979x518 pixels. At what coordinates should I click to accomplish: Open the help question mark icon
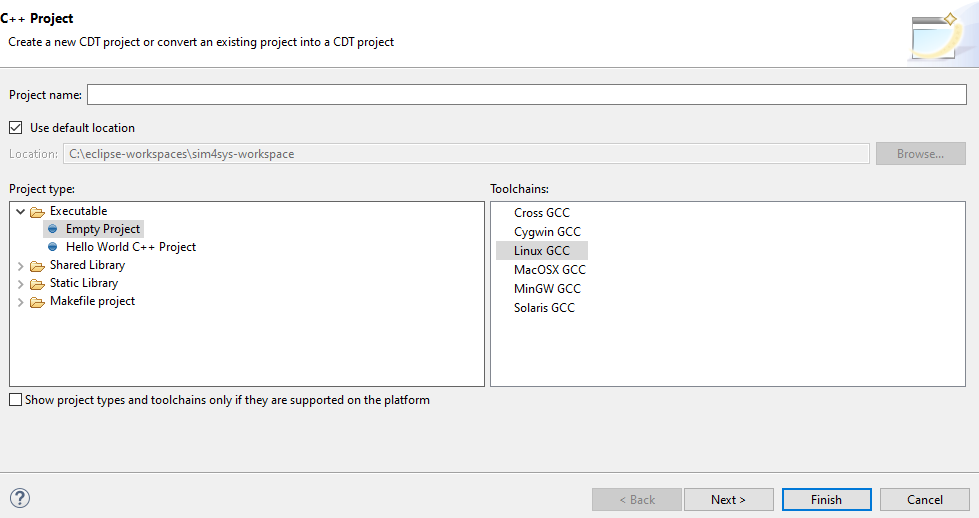20,498
